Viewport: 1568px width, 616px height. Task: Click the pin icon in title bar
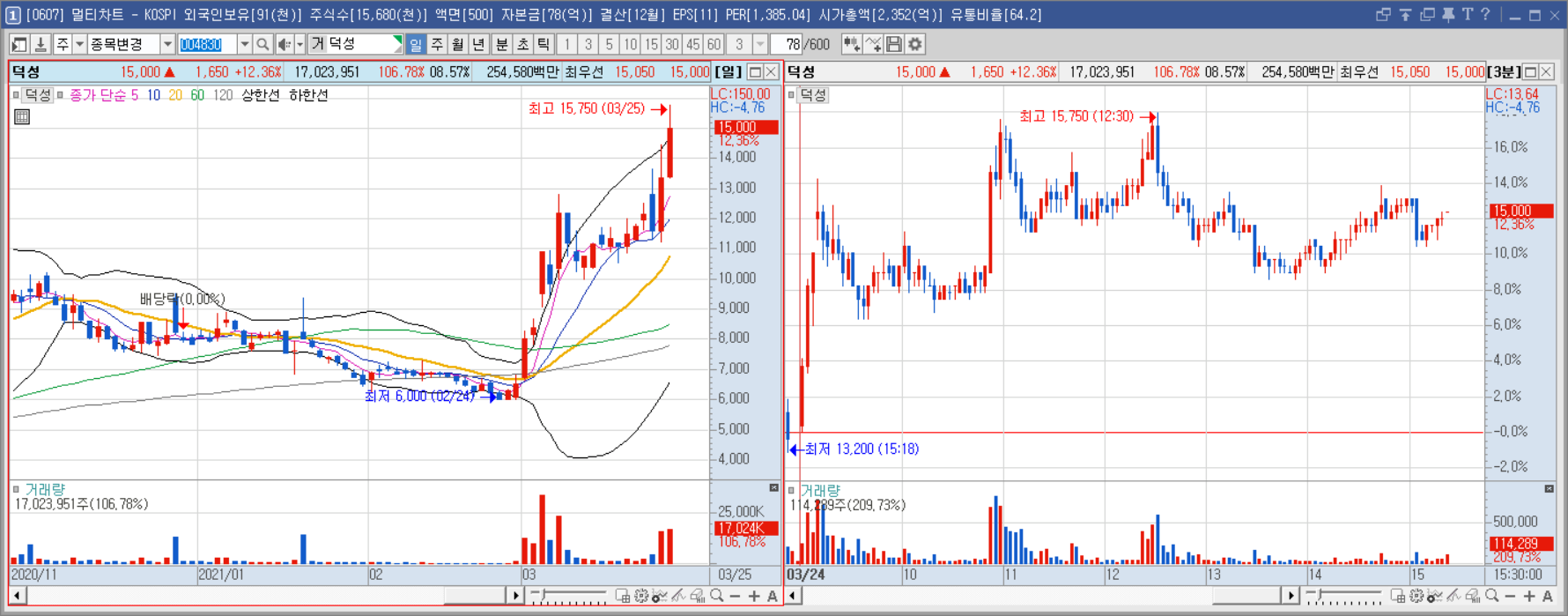click(1448, 15)
